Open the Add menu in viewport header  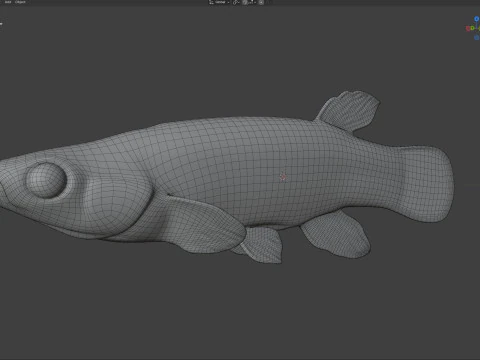[8, 2]
